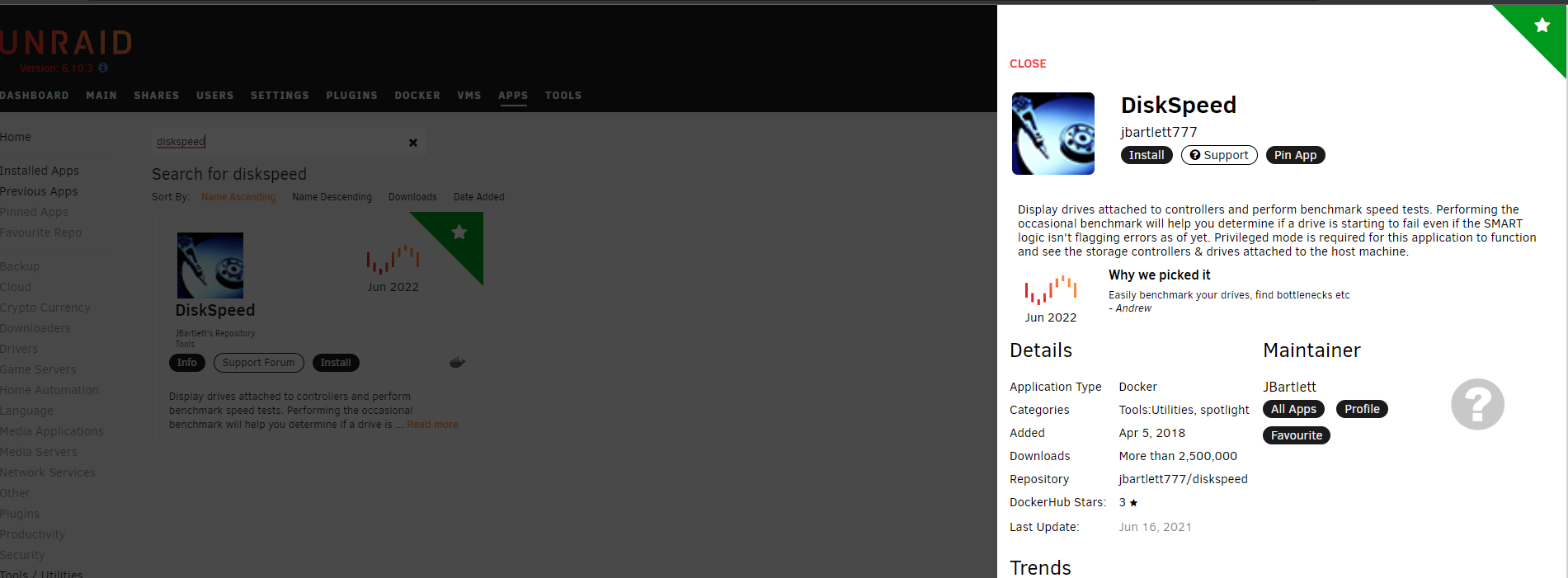Screen dimensions: 1568x578
Task: Close the DiskSpeed detail panel
Action: tap(1028, 63)
